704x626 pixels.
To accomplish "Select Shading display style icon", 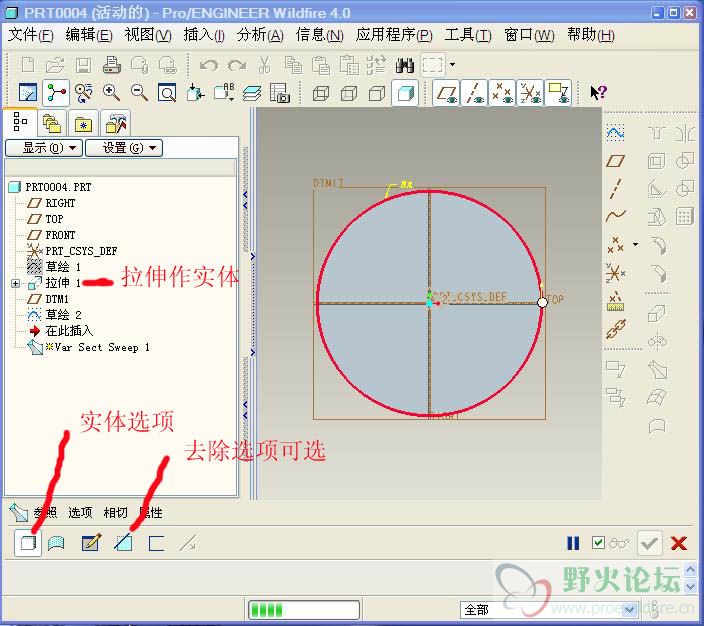I will [405, 93].
